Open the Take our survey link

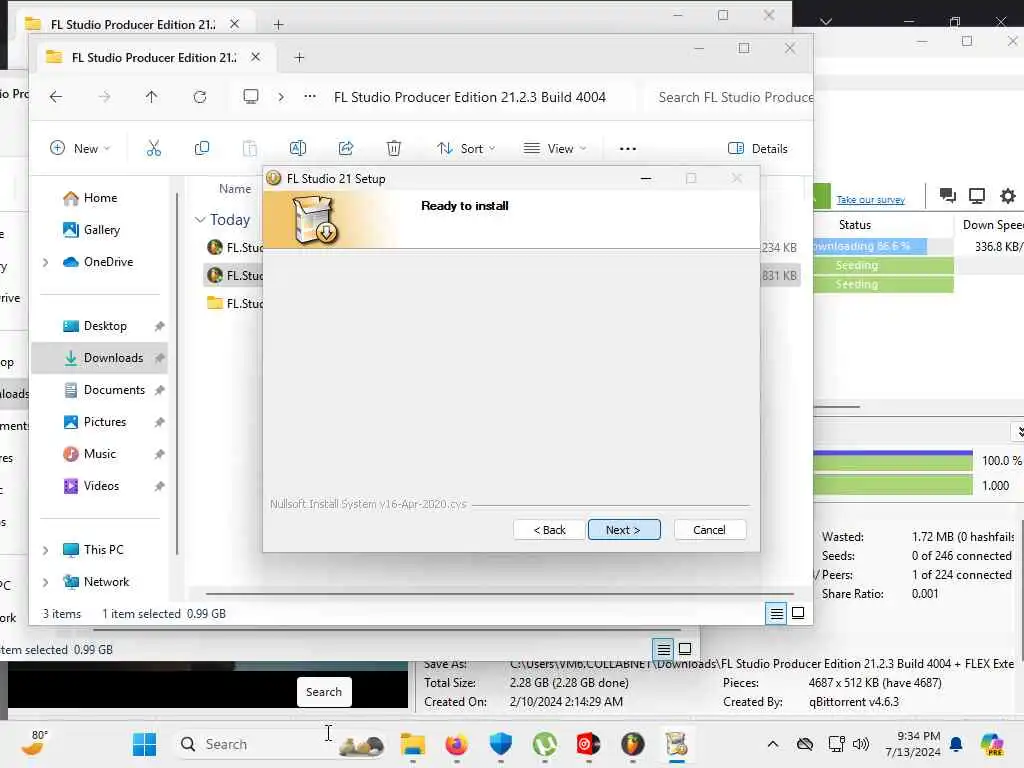pyautogui.click(x=871, y=200)
